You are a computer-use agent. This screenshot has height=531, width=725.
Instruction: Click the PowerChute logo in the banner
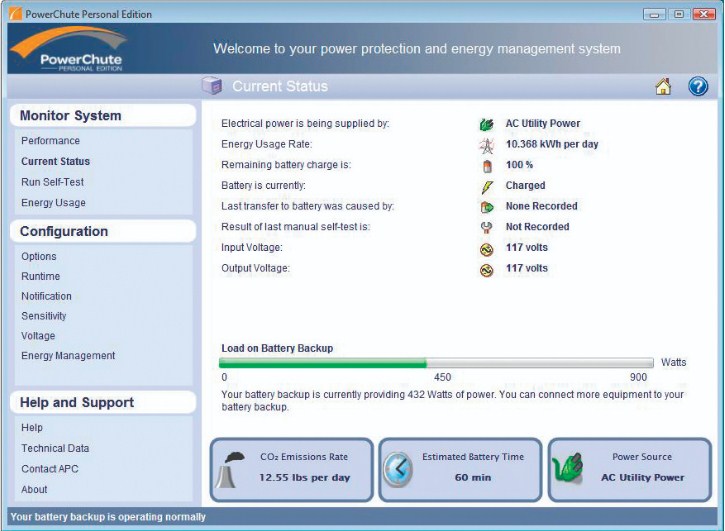[x=68, y=49]
